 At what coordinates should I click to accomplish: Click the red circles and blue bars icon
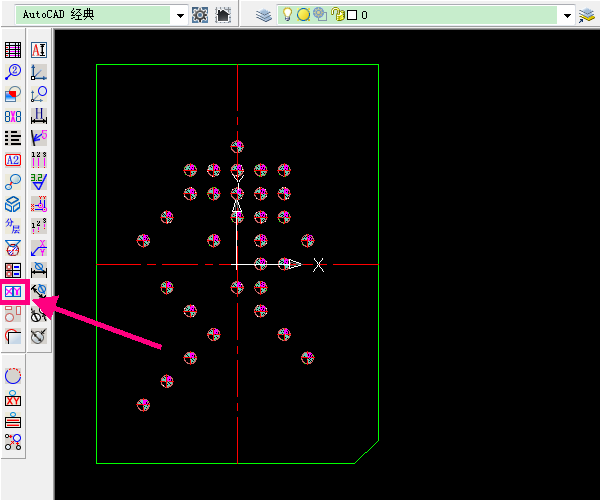coord(13,270)
